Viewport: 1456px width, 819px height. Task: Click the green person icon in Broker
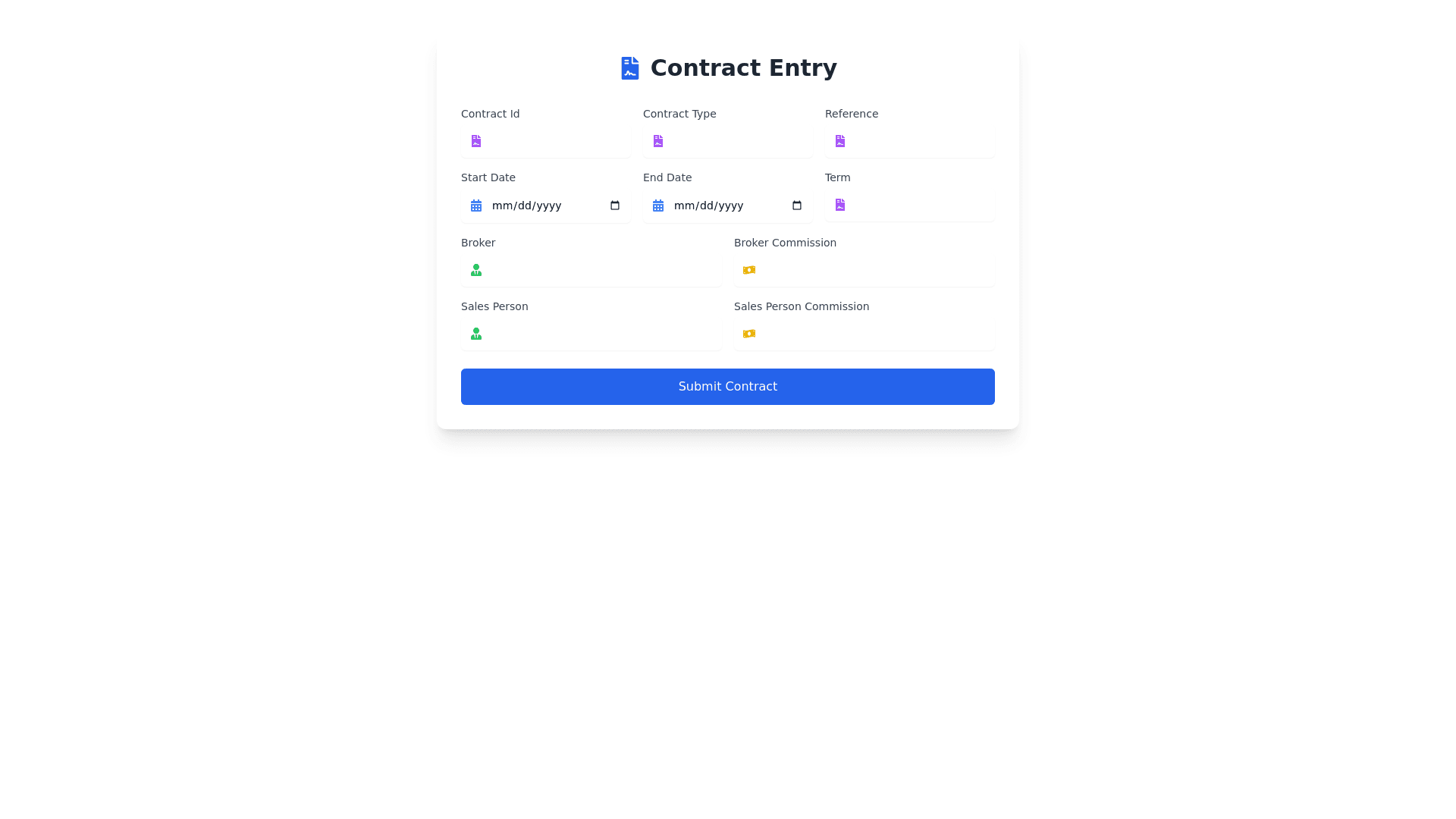tap(475, 270)
